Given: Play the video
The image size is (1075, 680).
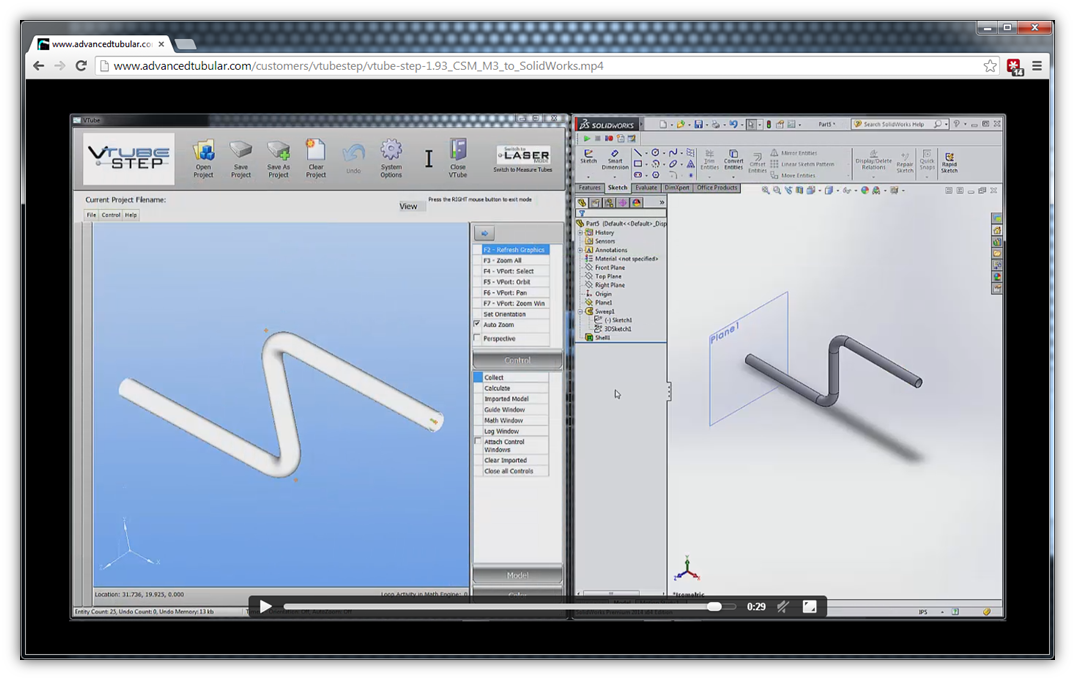Looking at the screenshot, I should click(265, 606).
